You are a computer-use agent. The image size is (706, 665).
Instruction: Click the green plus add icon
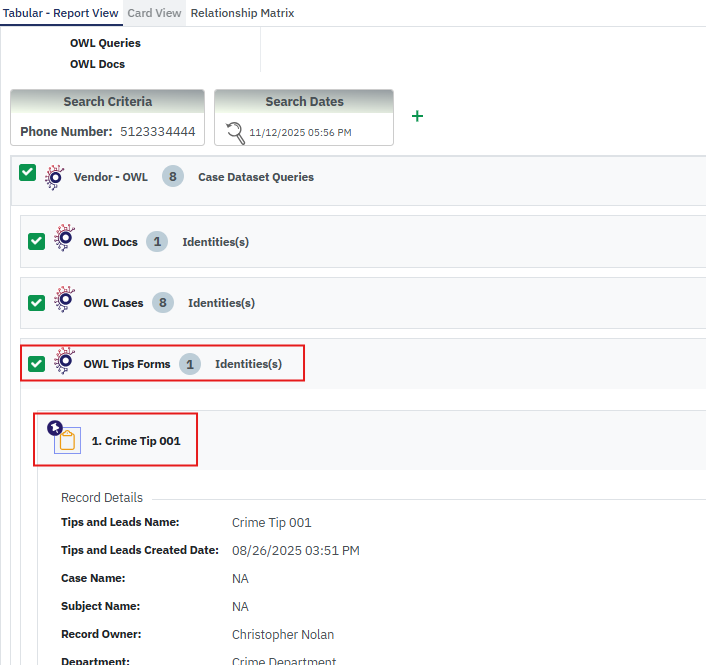tap(418, 116)
